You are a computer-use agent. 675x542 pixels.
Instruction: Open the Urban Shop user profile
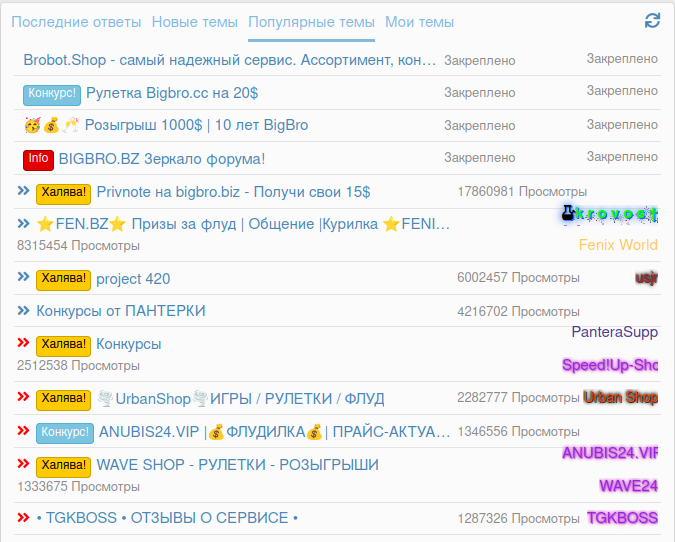click(x=620, y=397)
